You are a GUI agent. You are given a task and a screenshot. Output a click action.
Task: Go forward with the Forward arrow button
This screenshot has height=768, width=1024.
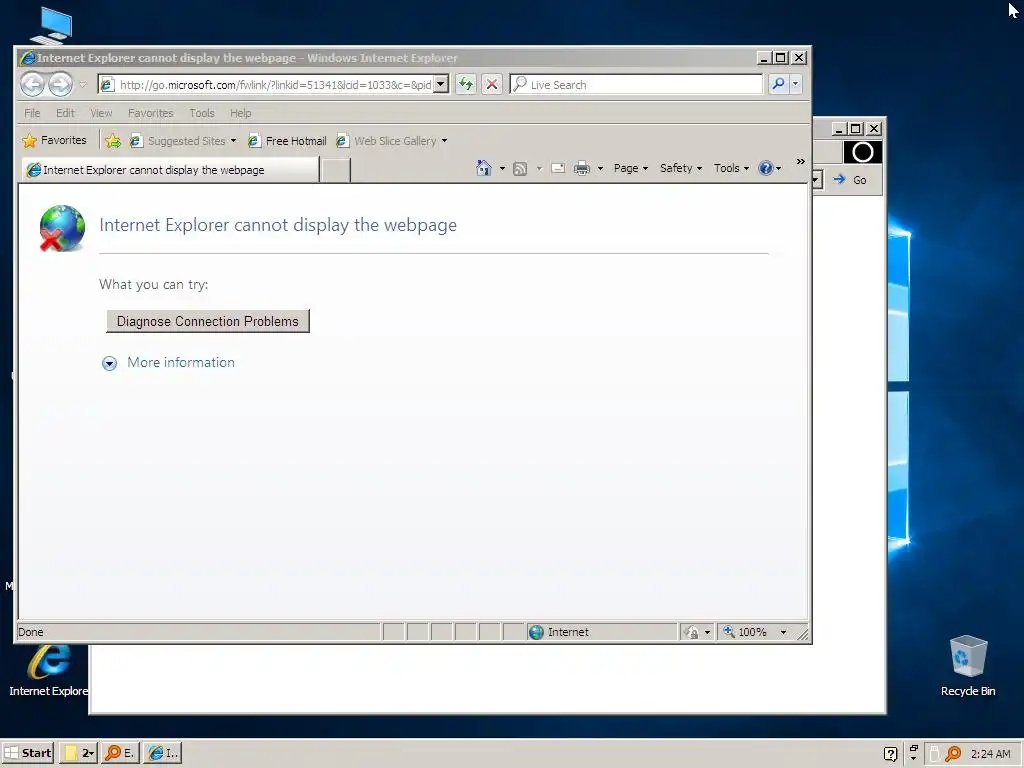[x=60, y=84]
